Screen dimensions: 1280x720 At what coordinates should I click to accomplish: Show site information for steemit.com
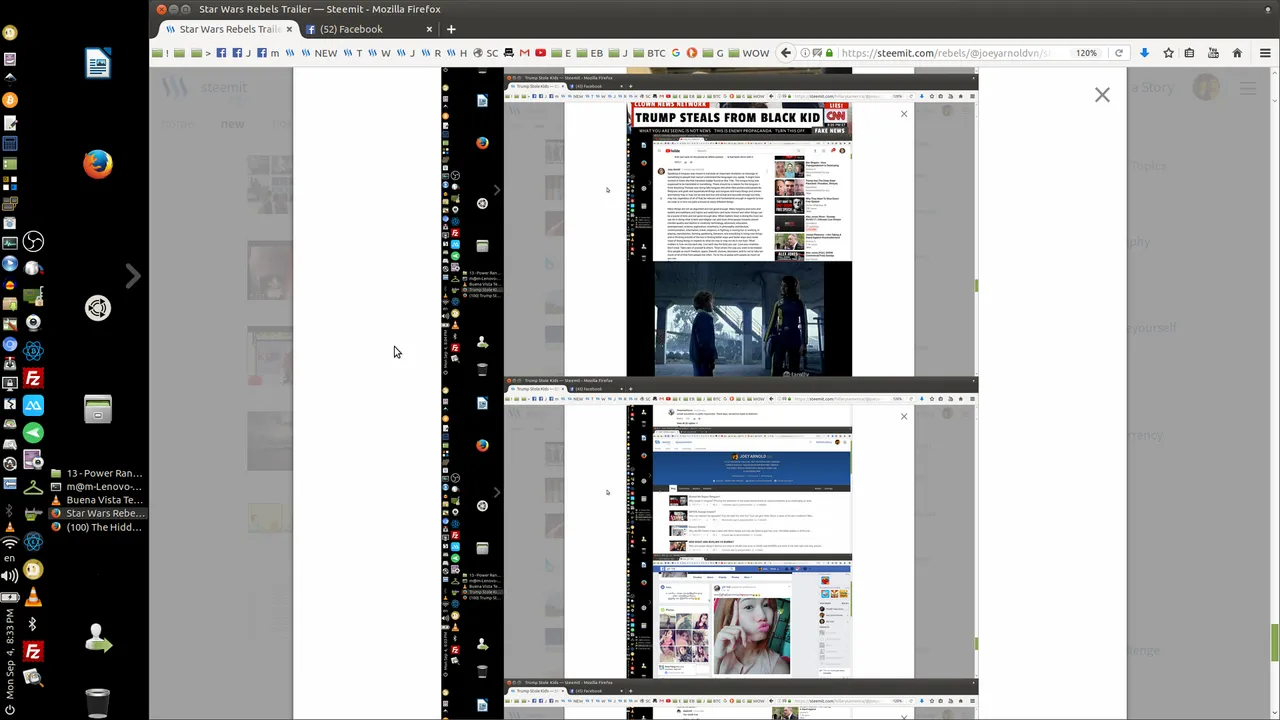click(805, 53)
